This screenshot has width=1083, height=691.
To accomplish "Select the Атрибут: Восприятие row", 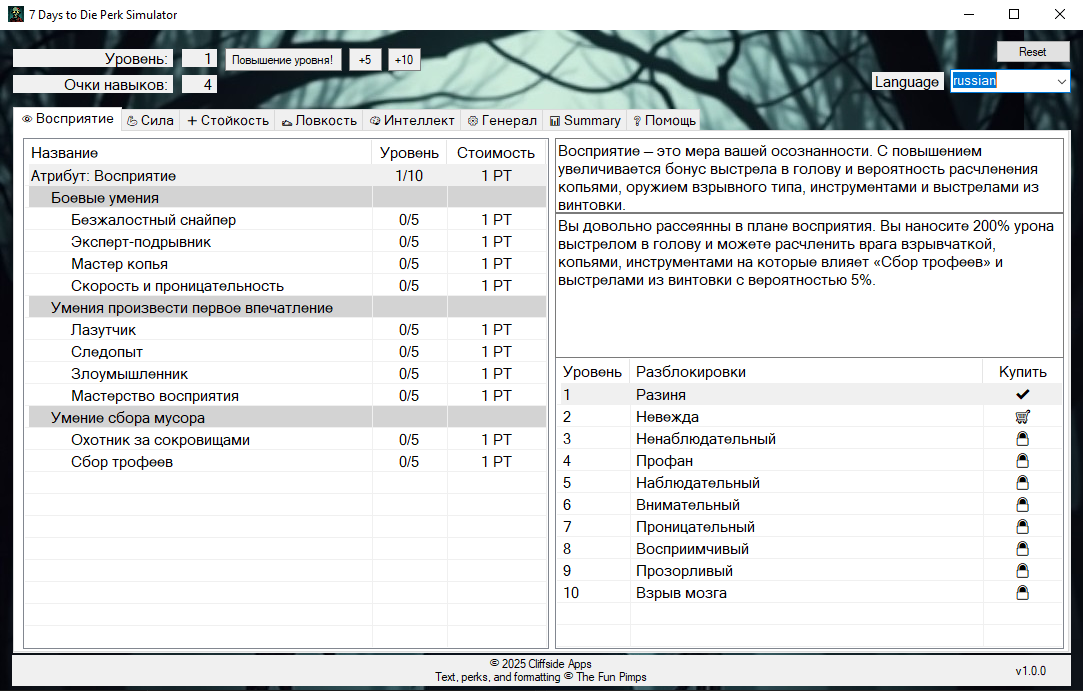I will click(x=286, y=176).
